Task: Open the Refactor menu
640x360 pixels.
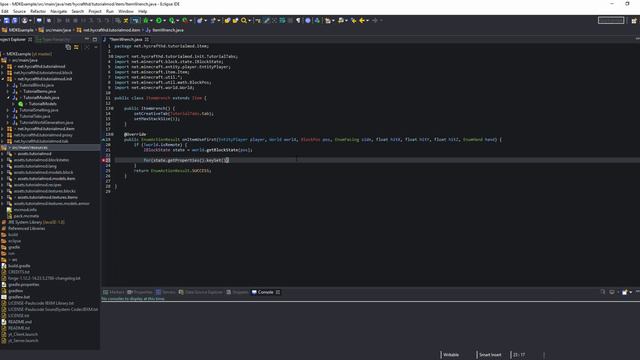Action: 38,11
